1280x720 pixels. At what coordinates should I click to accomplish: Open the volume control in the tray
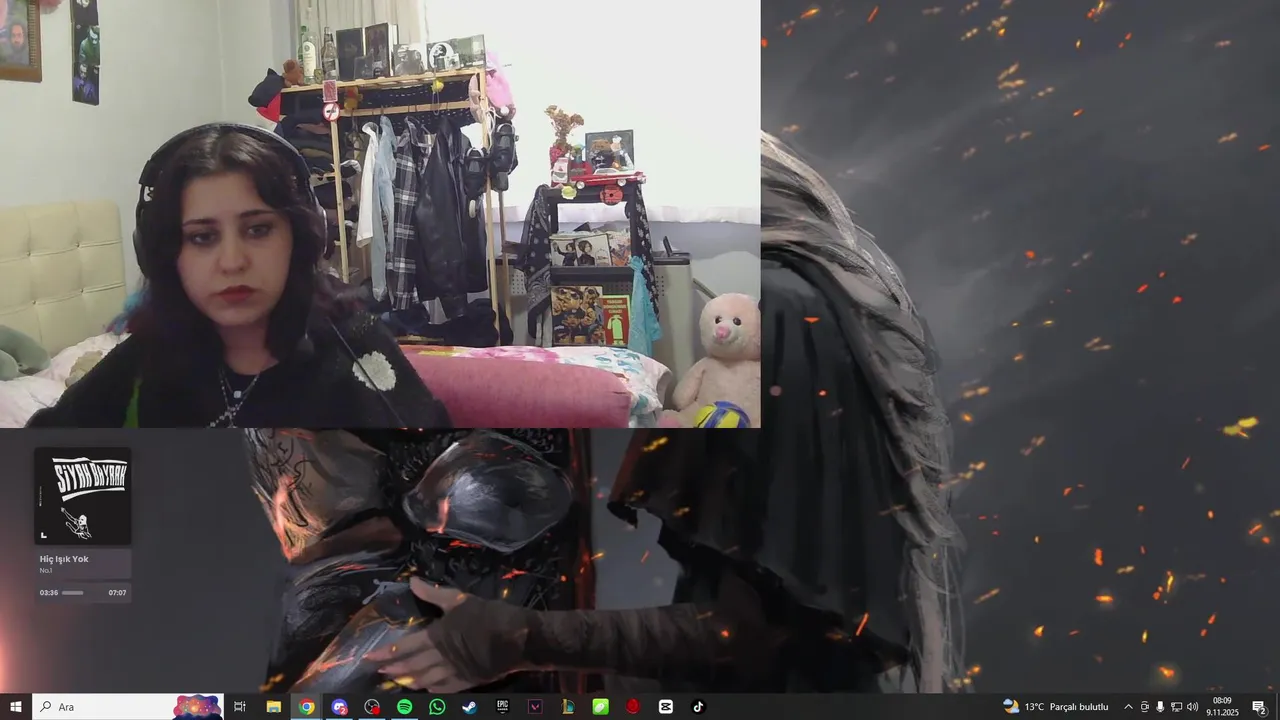point(1192,707)
